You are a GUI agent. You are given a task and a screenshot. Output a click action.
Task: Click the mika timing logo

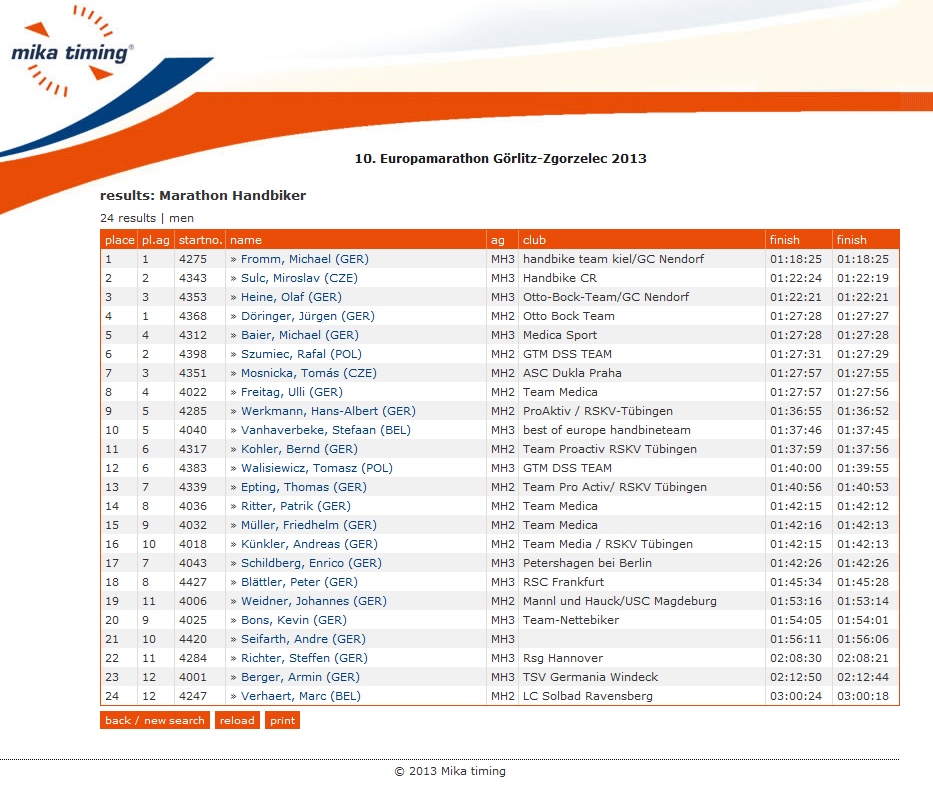click(73, 52)
